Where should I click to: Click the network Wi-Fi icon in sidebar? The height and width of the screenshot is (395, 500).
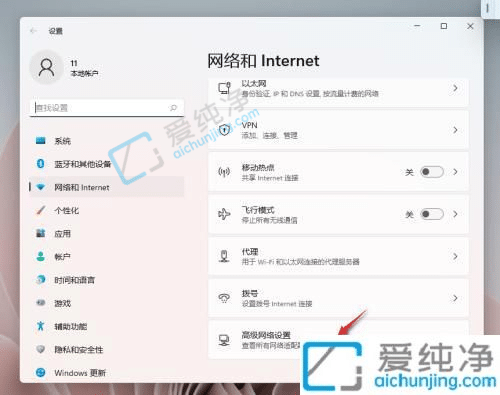pyautogui.click(x=41, y=187)
